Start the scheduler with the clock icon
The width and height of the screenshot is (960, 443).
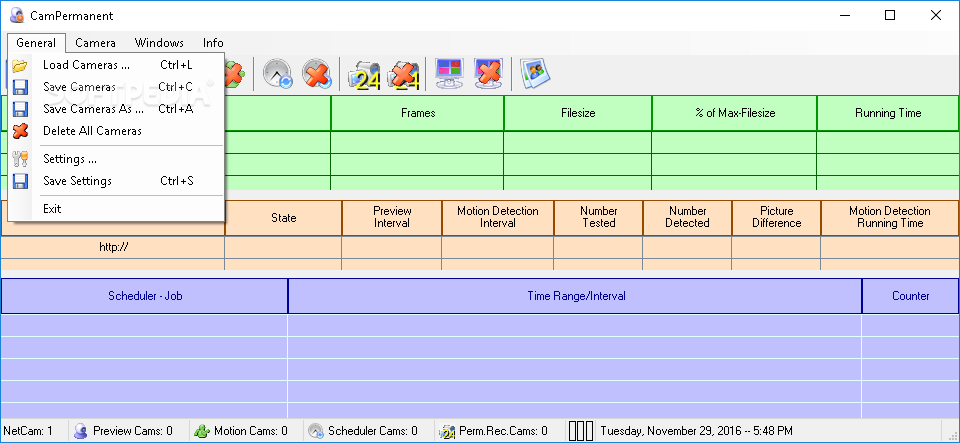point(278,74)
